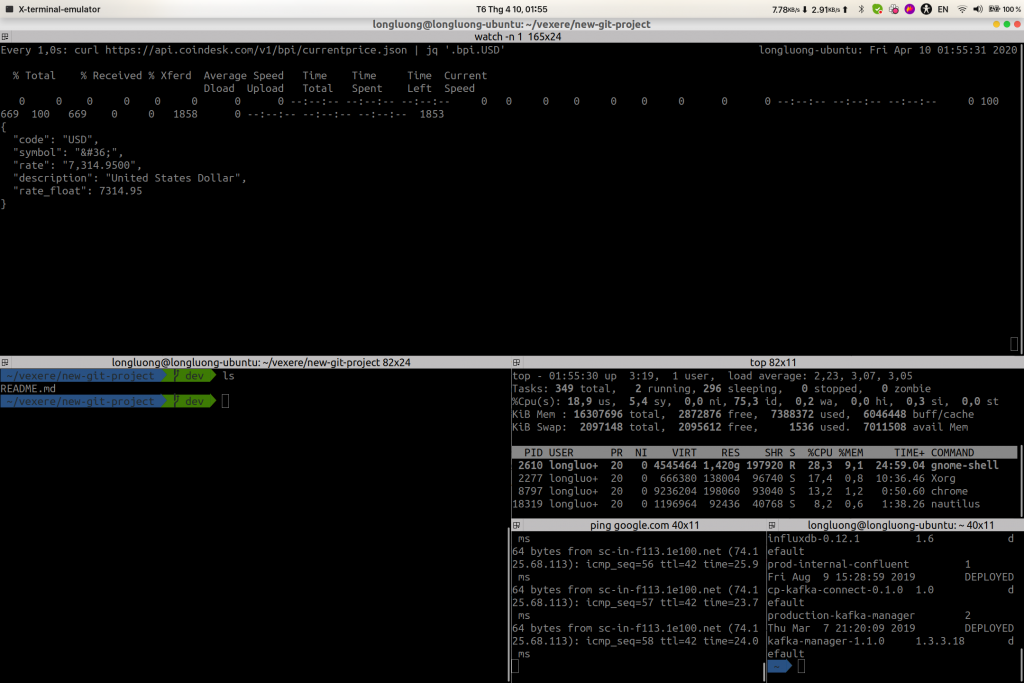Open the Bluetooth indicator in the top bar
Screen dimensions: 1024x683
coord(861,9)
